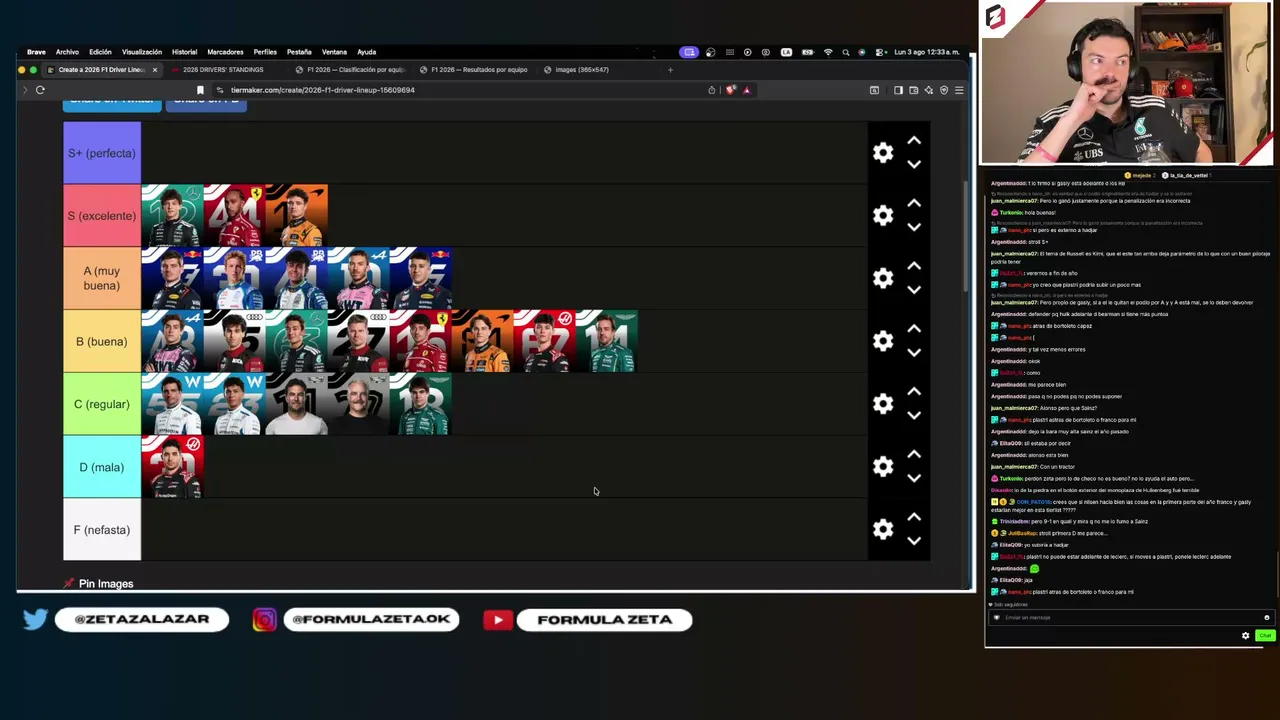Click the A (muy buena) tier label

[x=102, y=278]
